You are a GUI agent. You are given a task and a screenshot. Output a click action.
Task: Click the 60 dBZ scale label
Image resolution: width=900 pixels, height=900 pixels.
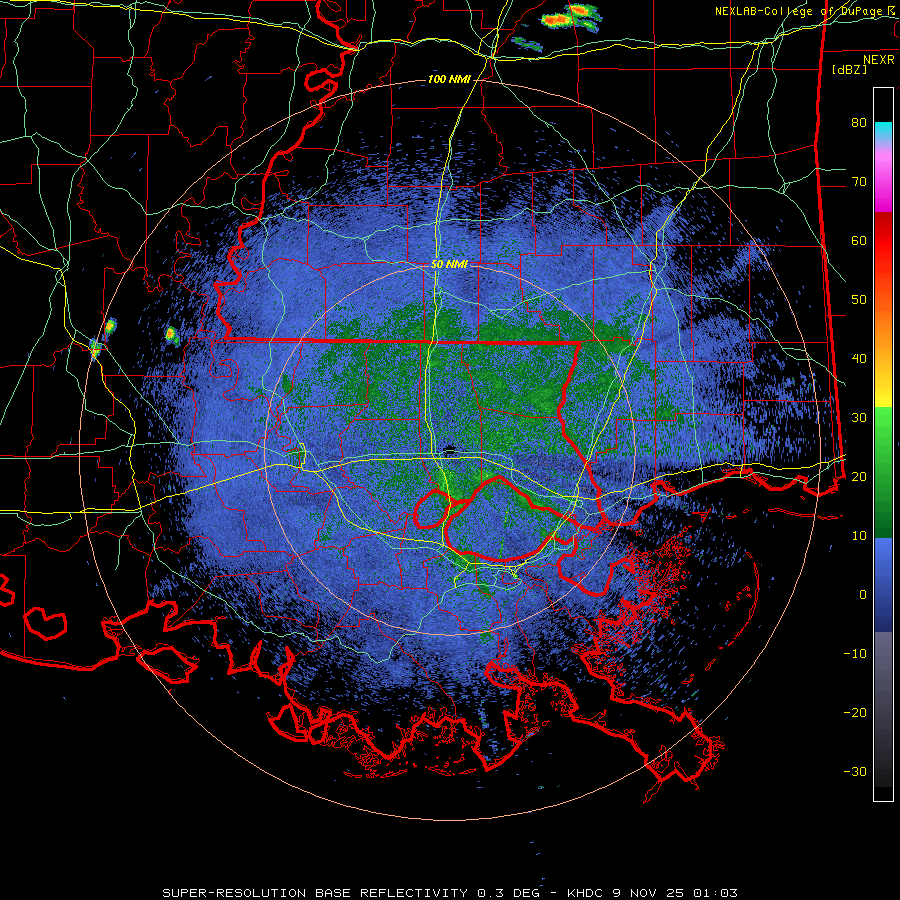[859, 240]
